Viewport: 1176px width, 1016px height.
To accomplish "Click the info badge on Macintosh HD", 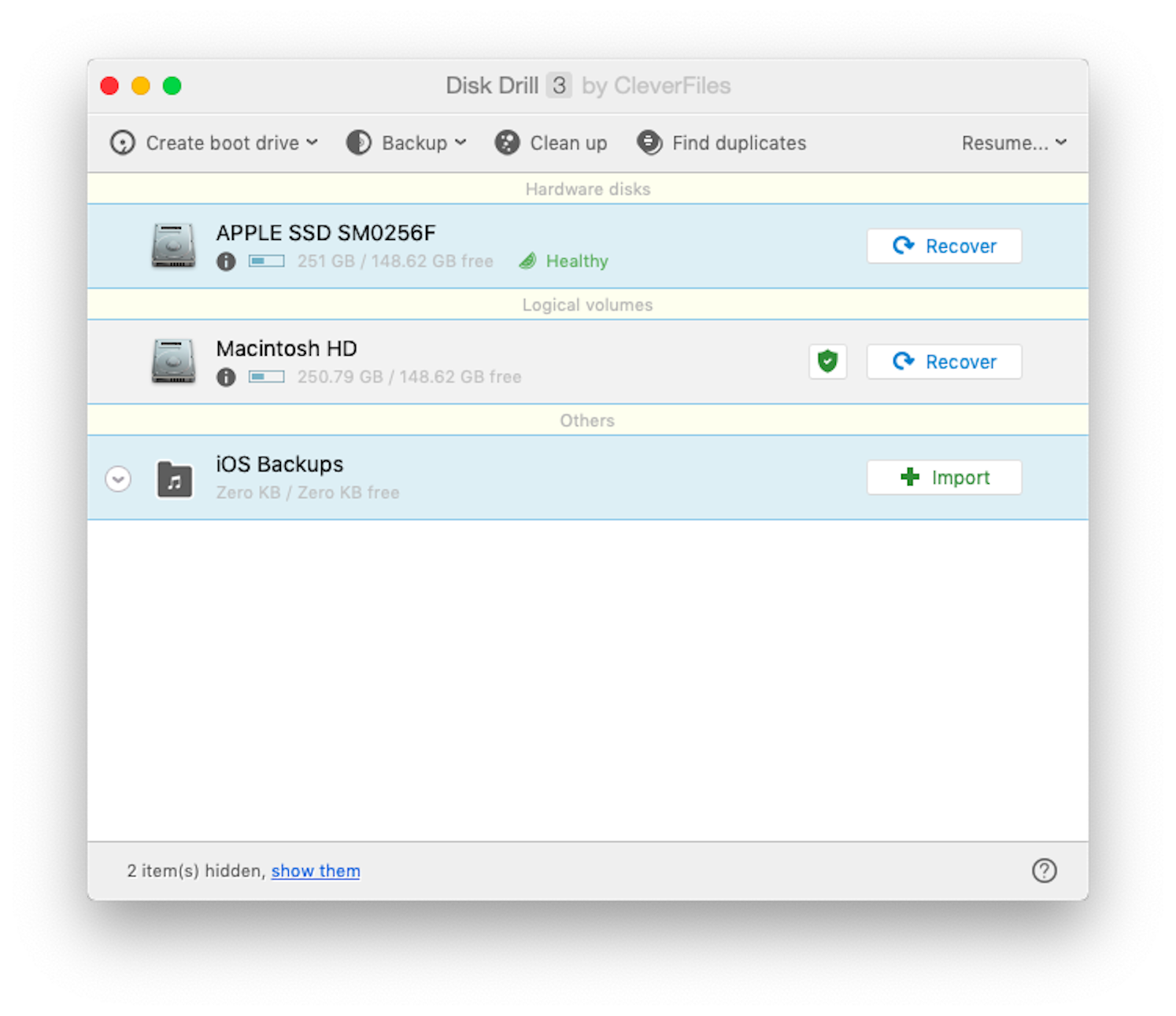I will tap(226, 377).
